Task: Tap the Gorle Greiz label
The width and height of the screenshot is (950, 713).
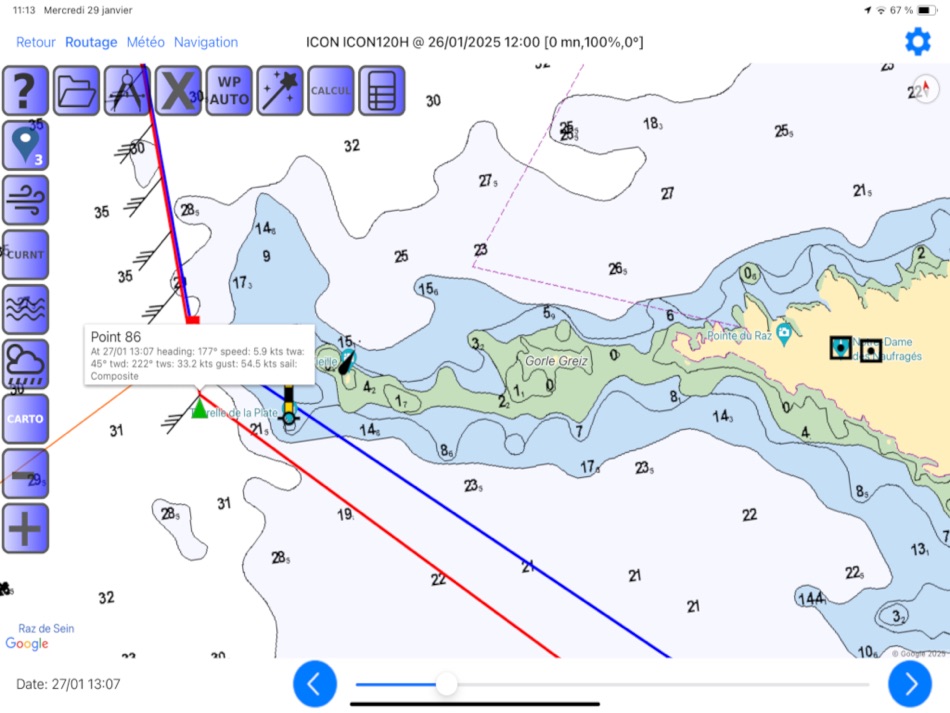Action: 556,361
